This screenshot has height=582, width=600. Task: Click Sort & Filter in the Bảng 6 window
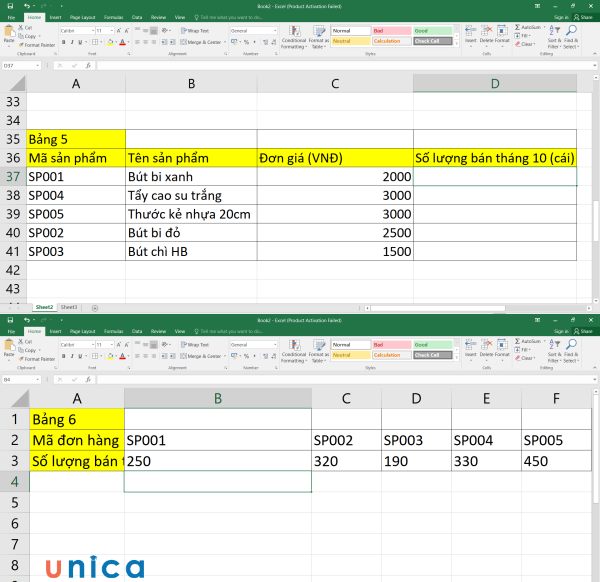tap(554, 351)
